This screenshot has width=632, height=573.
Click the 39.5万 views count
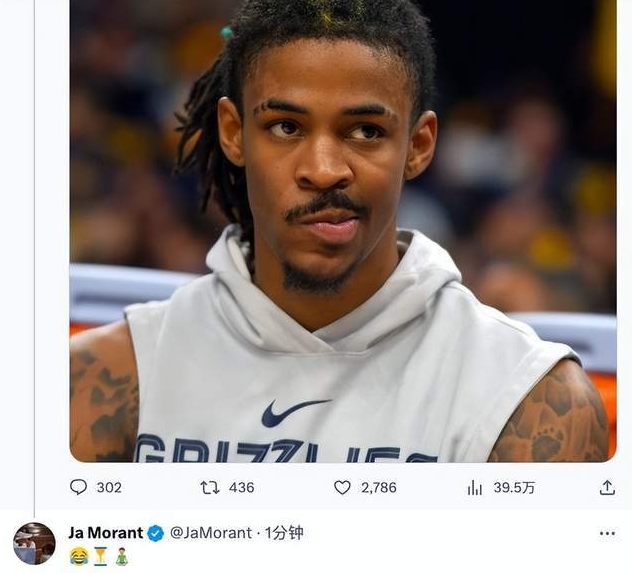[514, 488]
